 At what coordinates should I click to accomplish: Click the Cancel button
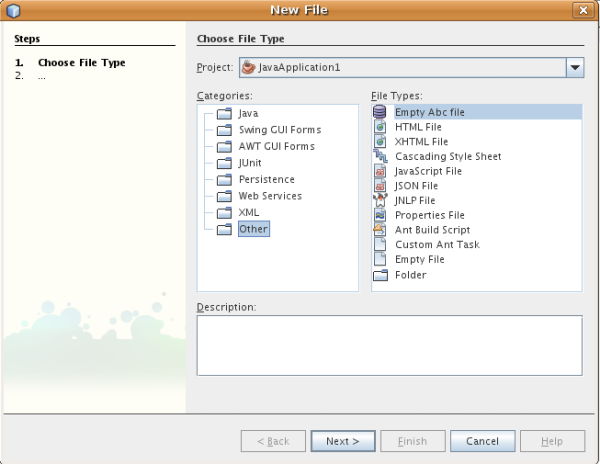(x=483, y=441)
